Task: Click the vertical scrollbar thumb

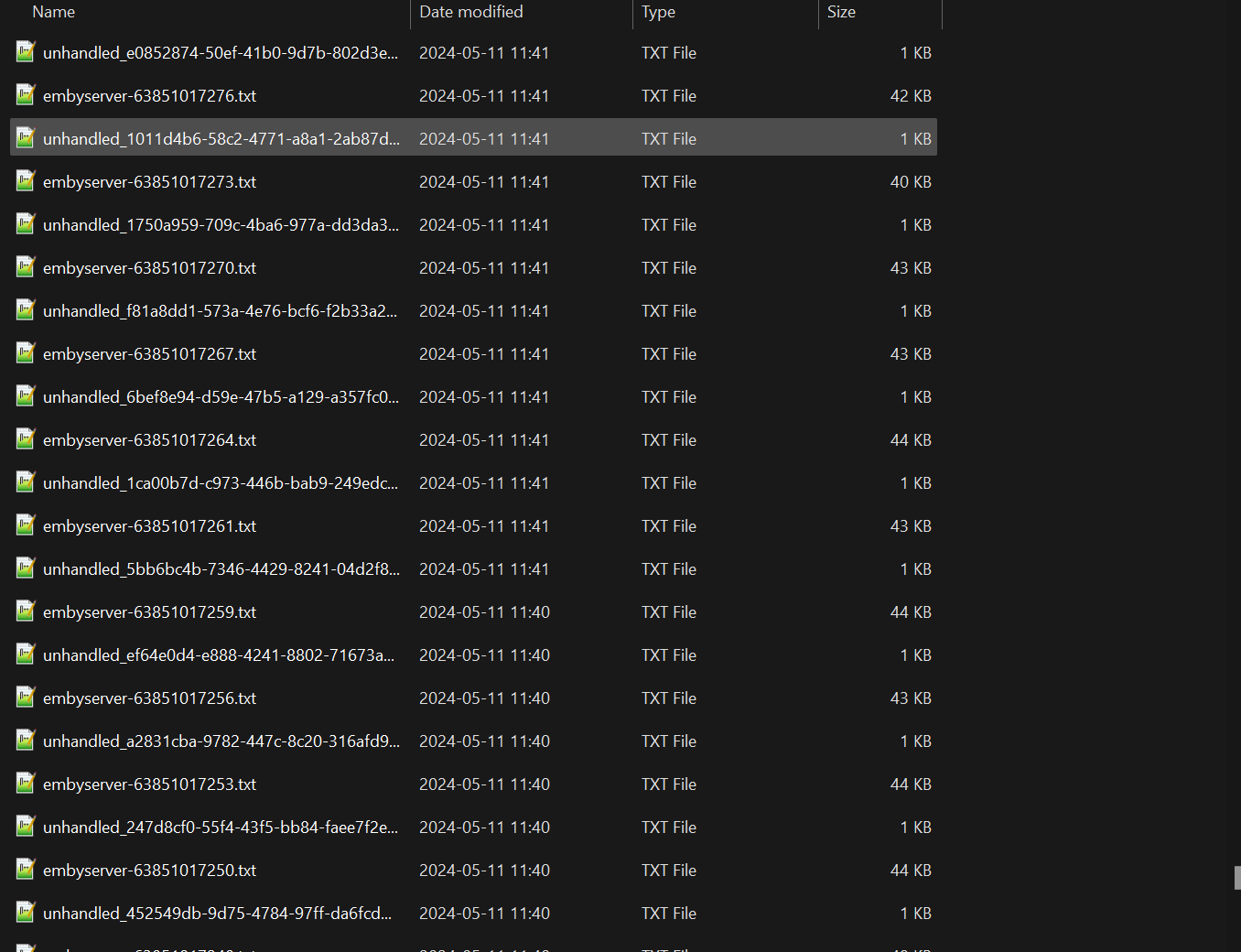Action: (x=1237, y=878)
